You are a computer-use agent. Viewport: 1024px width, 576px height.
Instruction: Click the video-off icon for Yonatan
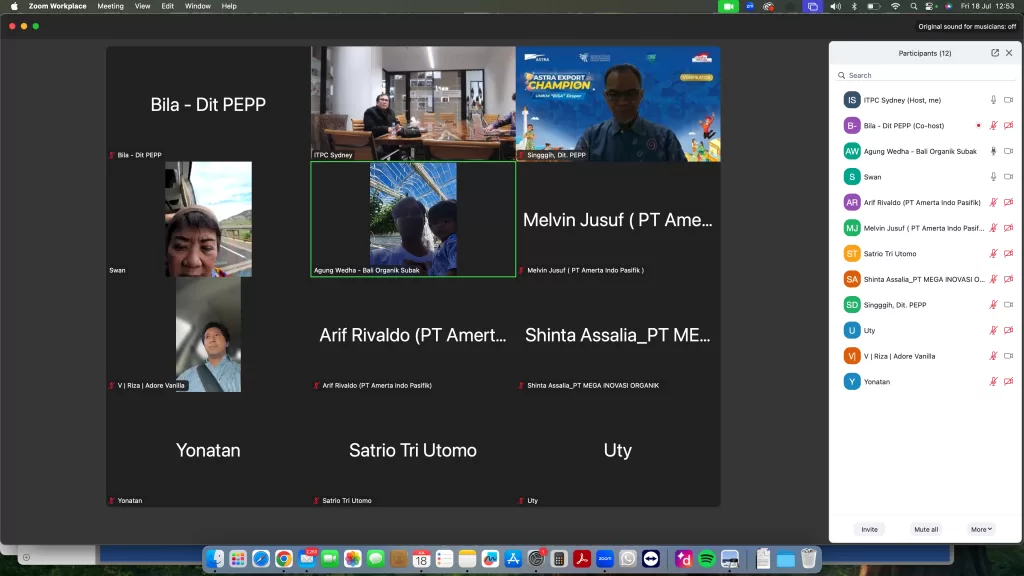point(1008,381)
